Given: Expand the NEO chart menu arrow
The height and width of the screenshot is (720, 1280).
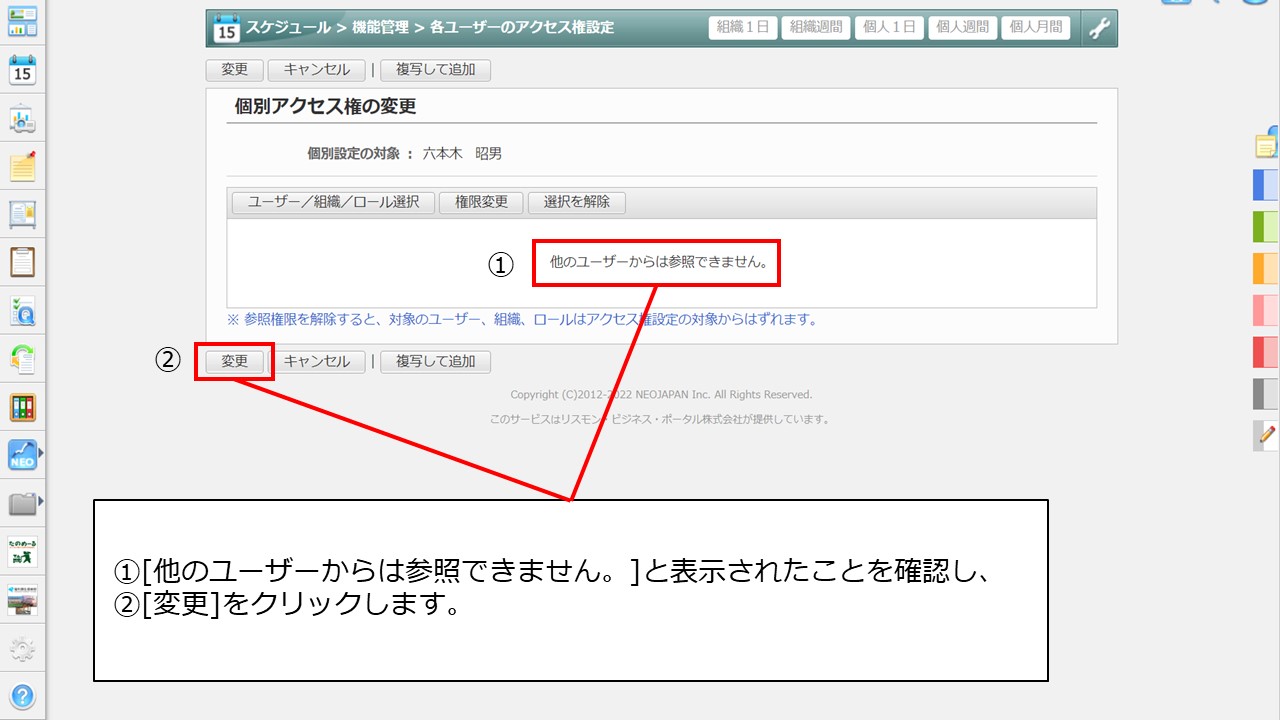Looking at the screenshot, I should click(41, 454).
